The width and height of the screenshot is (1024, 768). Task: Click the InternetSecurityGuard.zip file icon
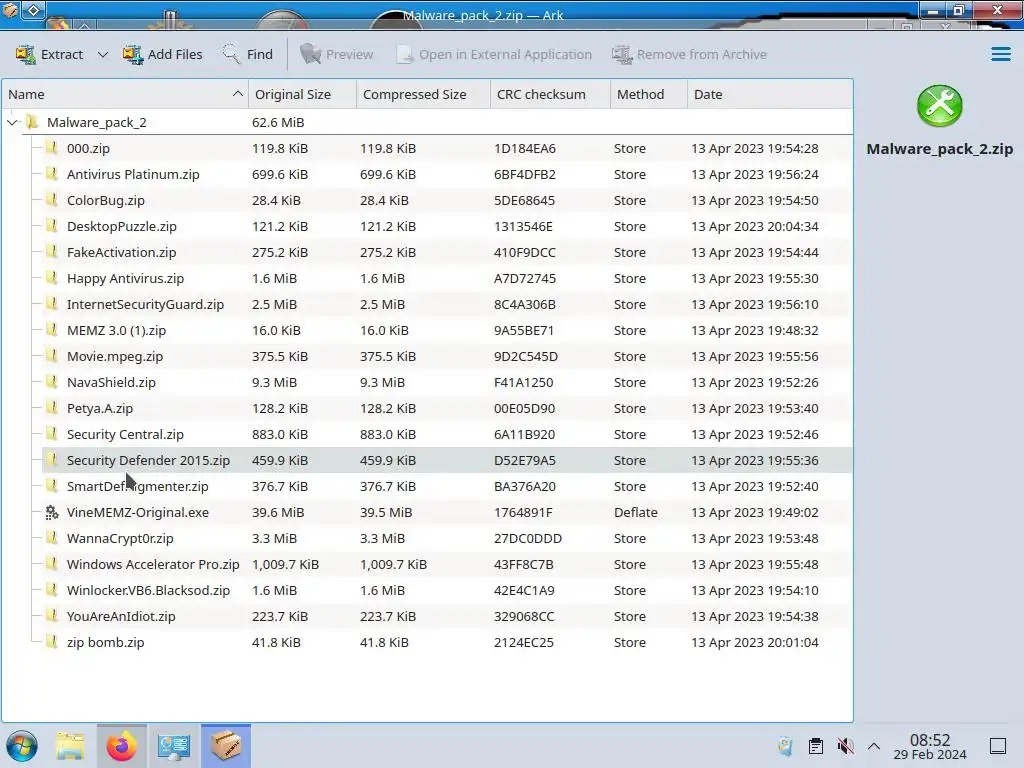pos(52,304)
